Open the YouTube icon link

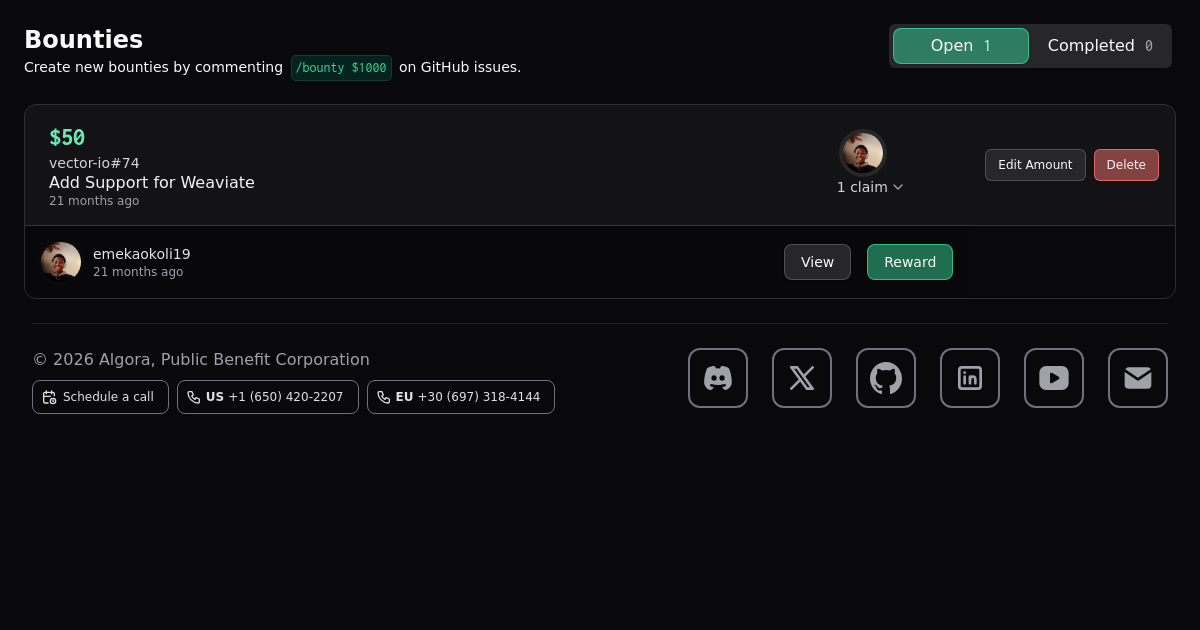pyautogui.click(x=1054, y=378)
